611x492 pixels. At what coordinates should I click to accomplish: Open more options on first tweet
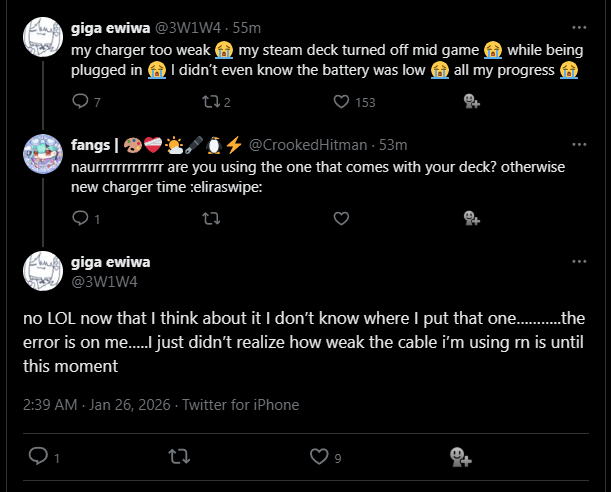[x=579, y=27]
